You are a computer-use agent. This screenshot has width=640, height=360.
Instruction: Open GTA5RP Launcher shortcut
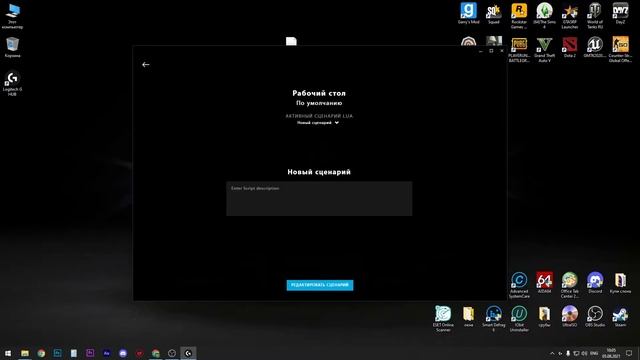[569, 16]
